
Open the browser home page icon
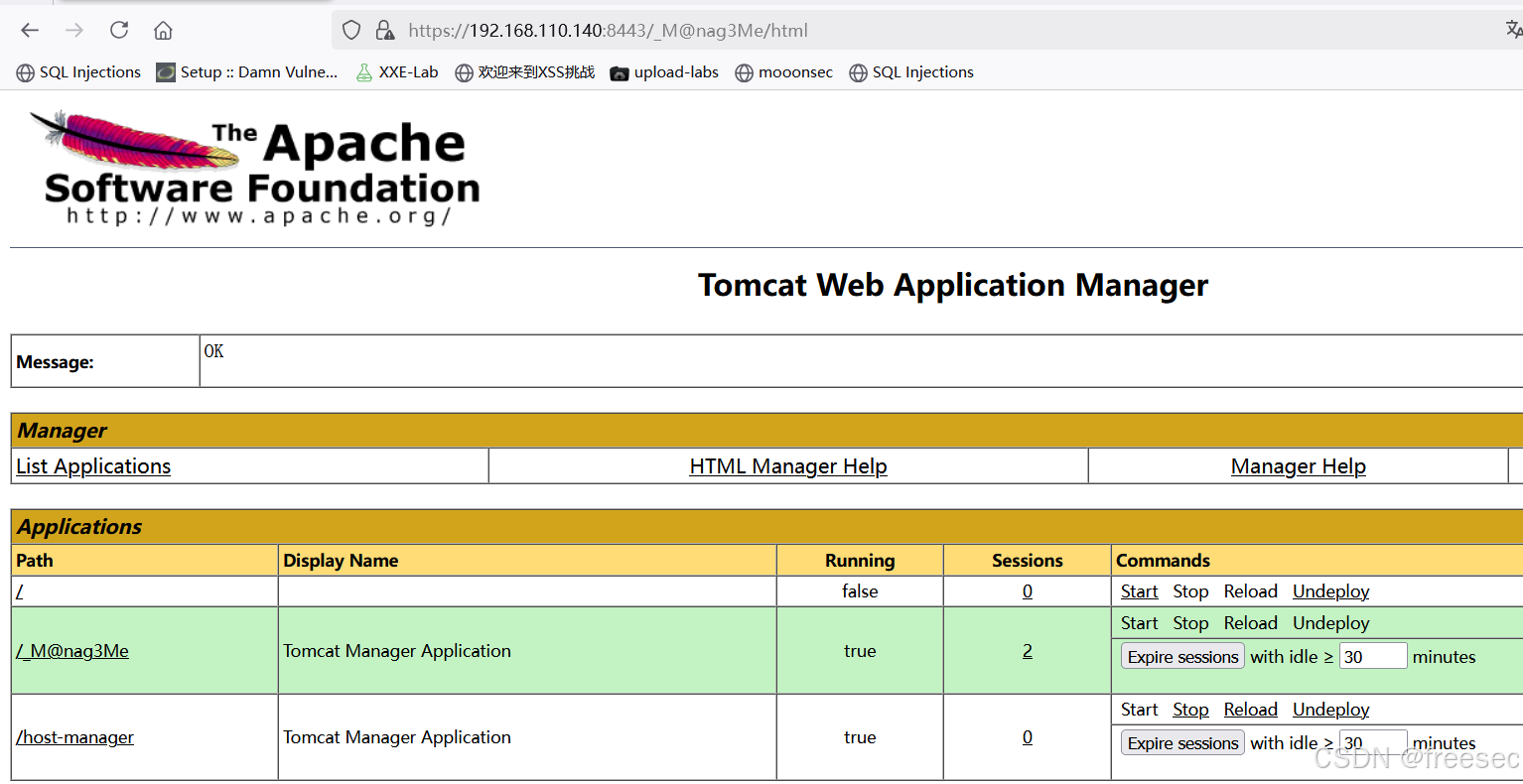coord(163,30)
